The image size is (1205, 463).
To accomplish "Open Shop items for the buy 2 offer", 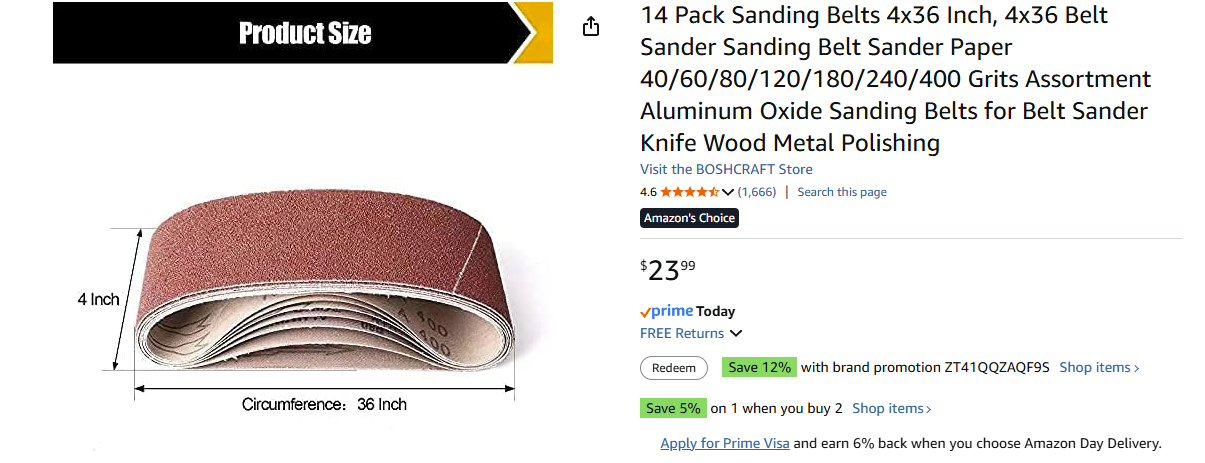I will click(x=891, y=408).
